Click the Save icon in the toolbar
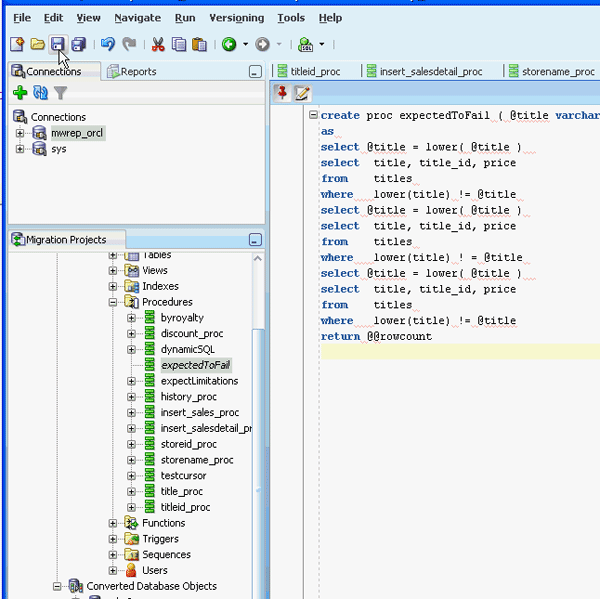Image resolution: width=600 pixels, height=599 pixels. (x=58, y=44)
